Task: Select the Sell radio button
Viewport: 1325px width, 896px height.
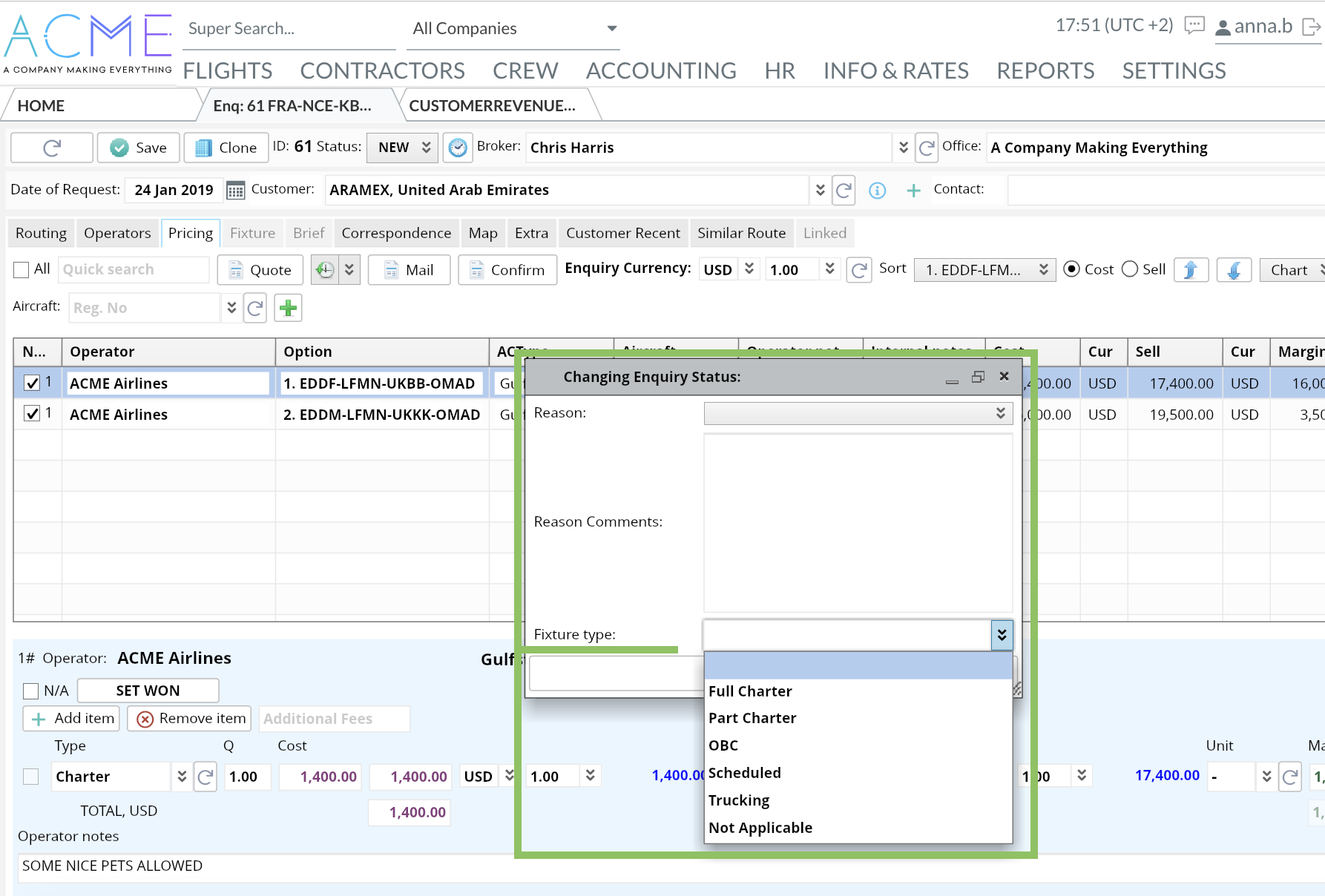Action: (x=1129, y=269)
